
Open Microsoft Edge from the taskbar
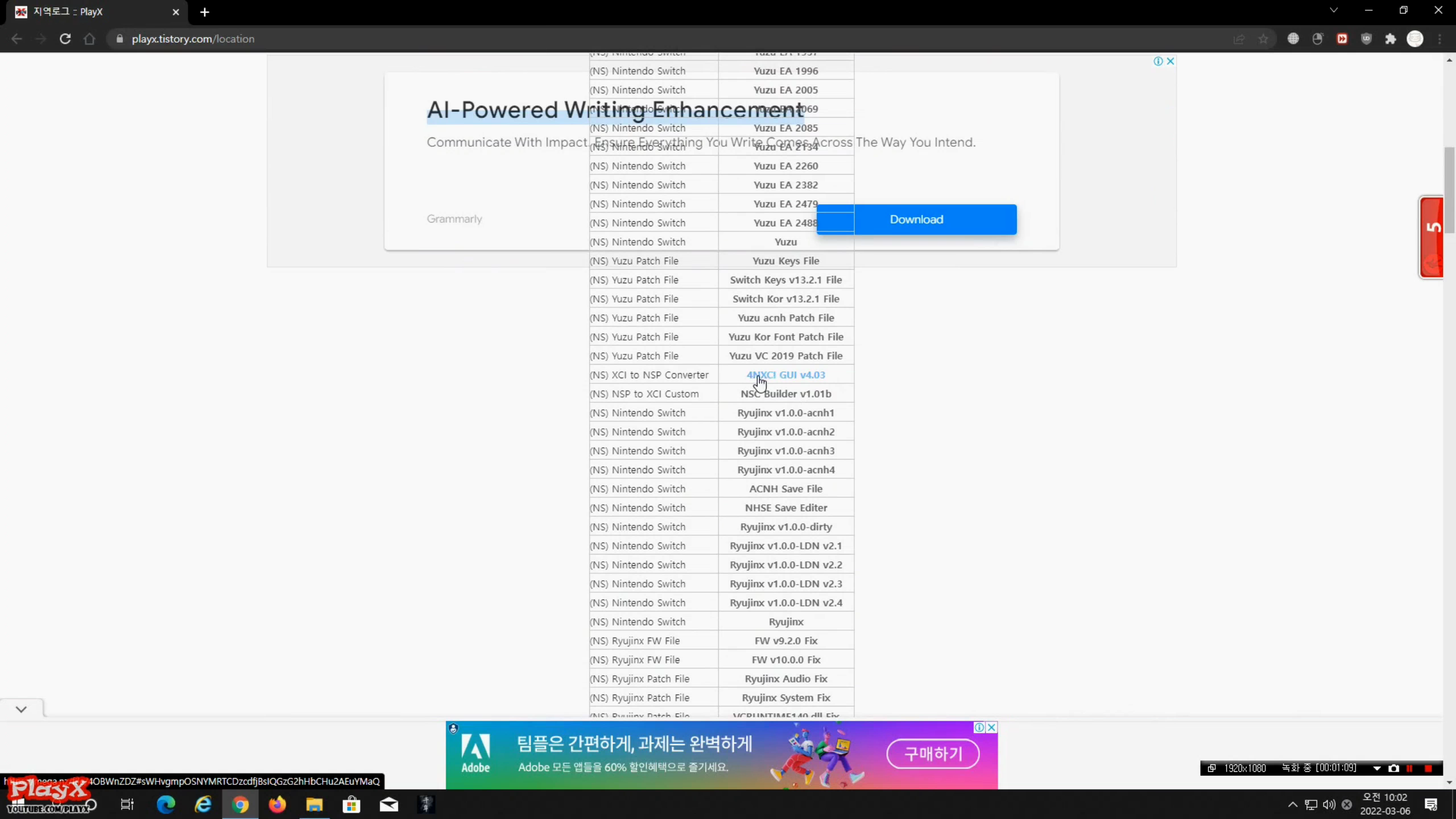[166, 804]
